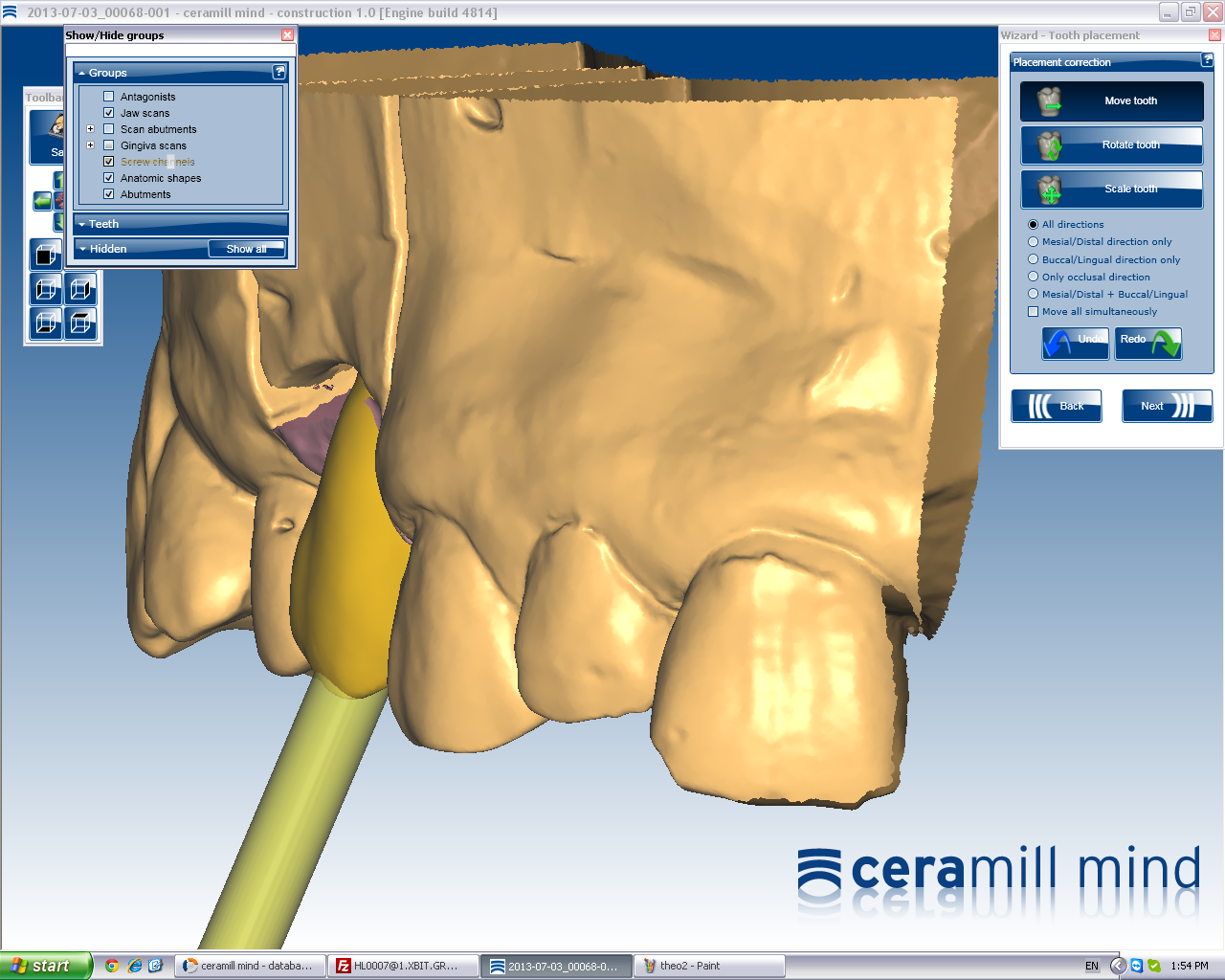Undo the last placement change
Screen dimensions: 1225x980
pos(1075,342)
